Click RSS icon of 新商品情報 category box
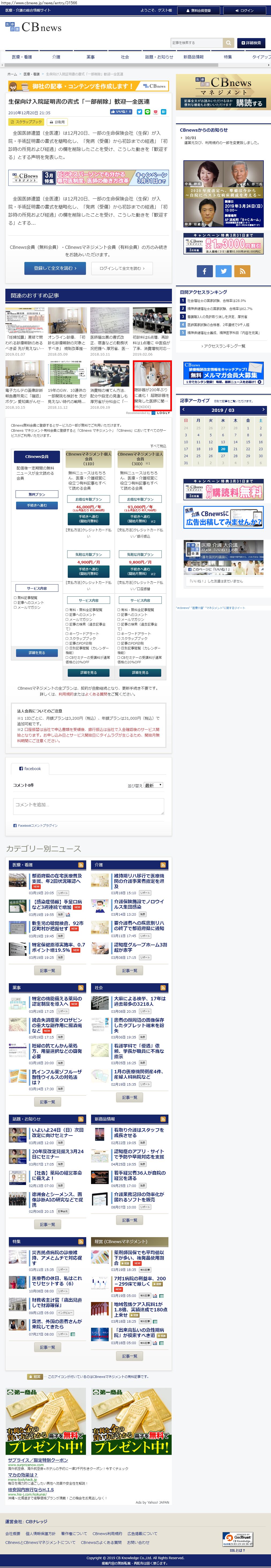 [x=163, y=1119]
